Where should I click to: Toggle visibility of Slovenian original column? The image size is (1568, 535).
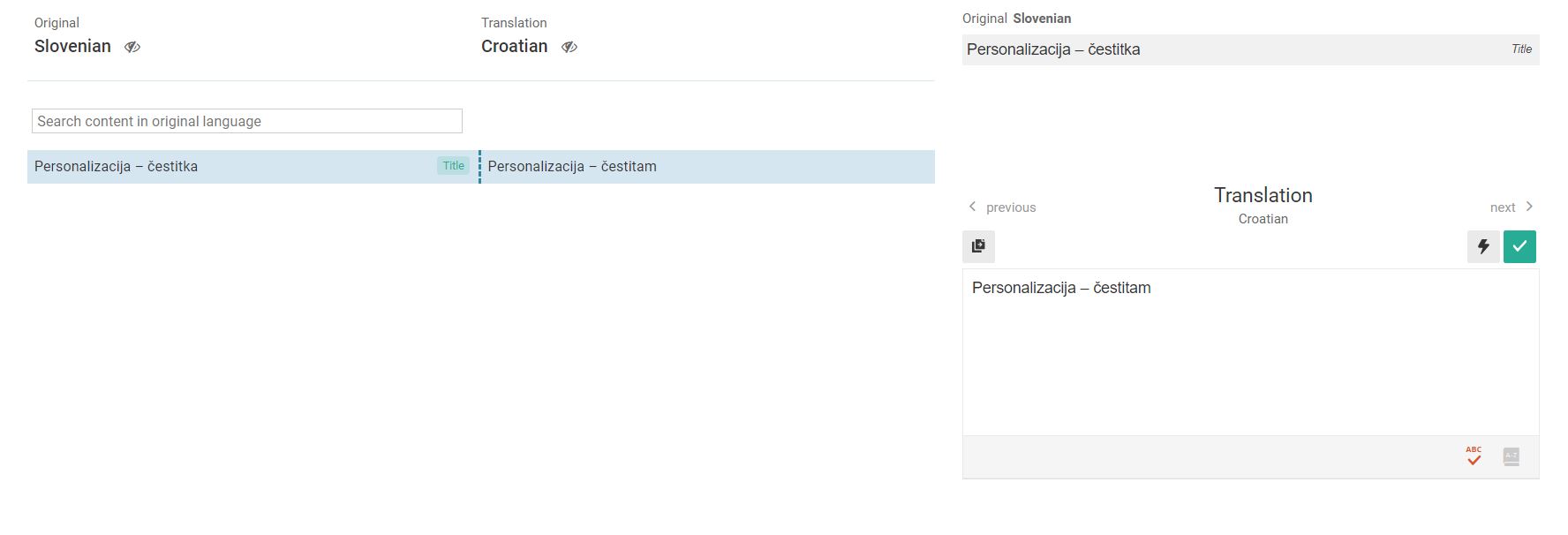132,47
